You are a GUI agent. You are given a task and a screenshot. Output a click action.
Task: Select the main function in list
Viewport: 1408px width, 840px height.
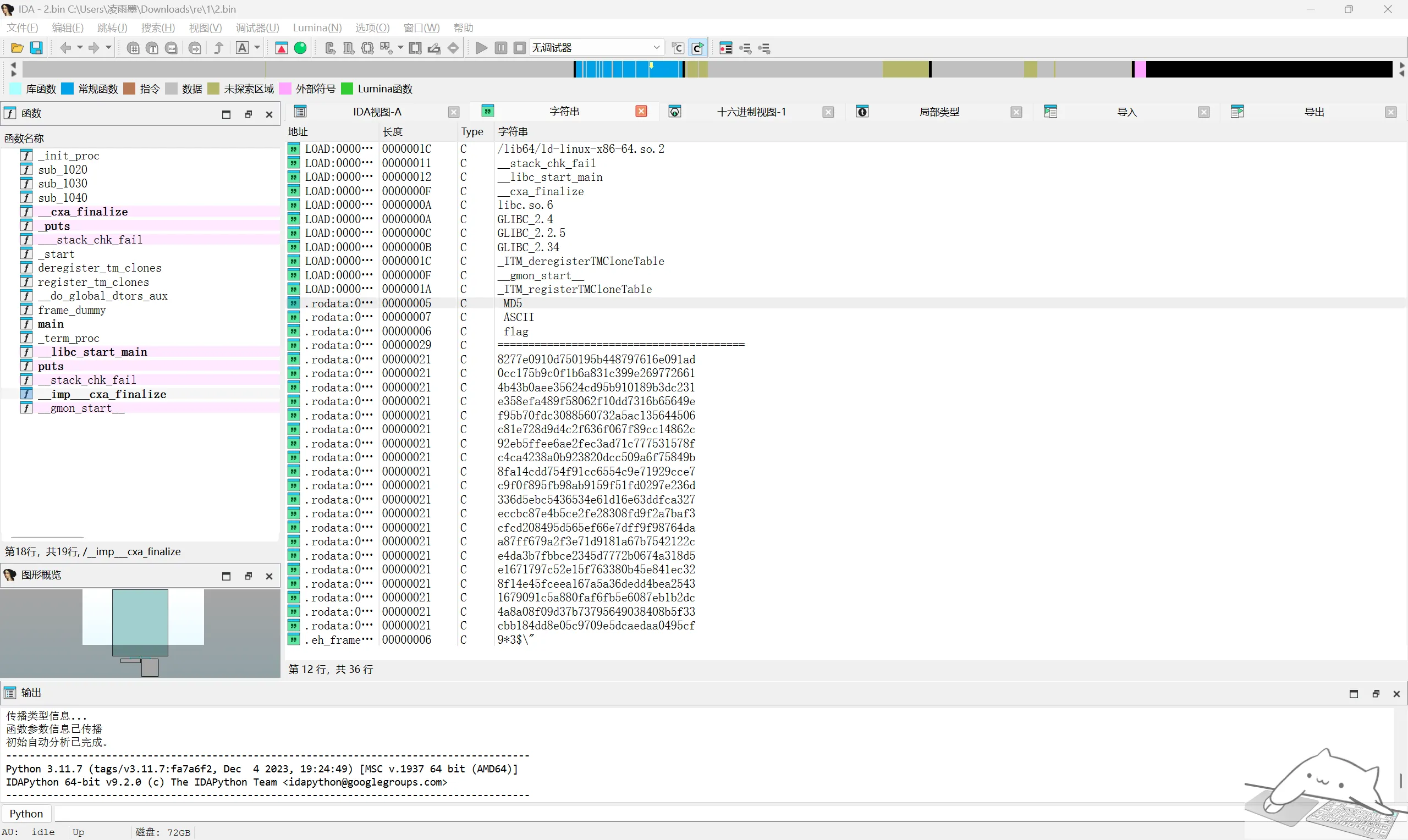(x=51, y=324)
